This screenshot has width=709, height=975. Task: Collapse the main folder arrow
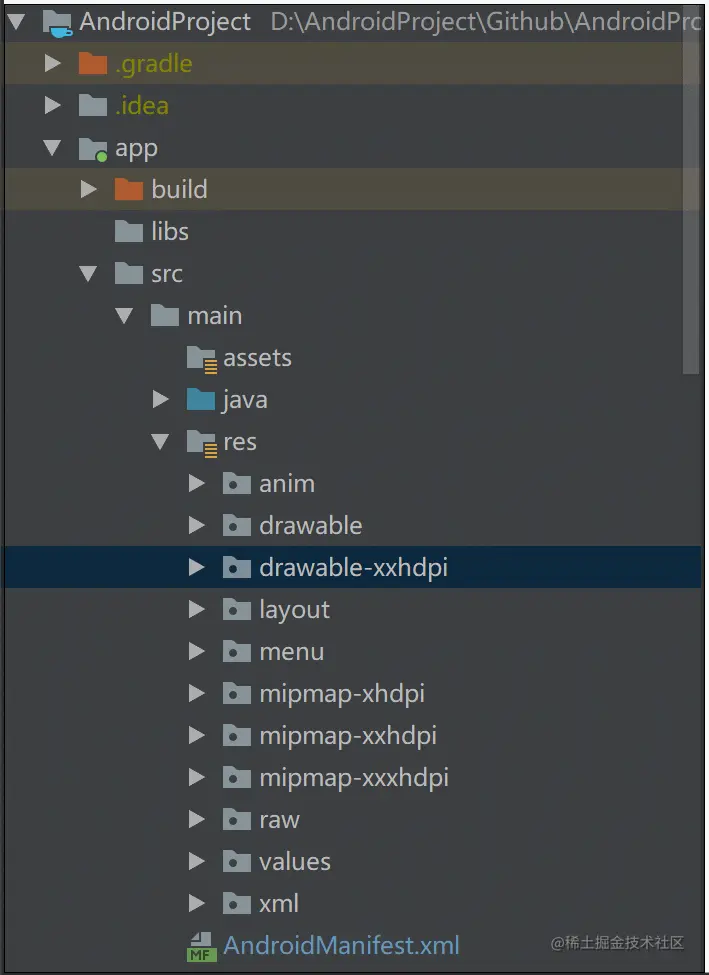coord(124,316)
